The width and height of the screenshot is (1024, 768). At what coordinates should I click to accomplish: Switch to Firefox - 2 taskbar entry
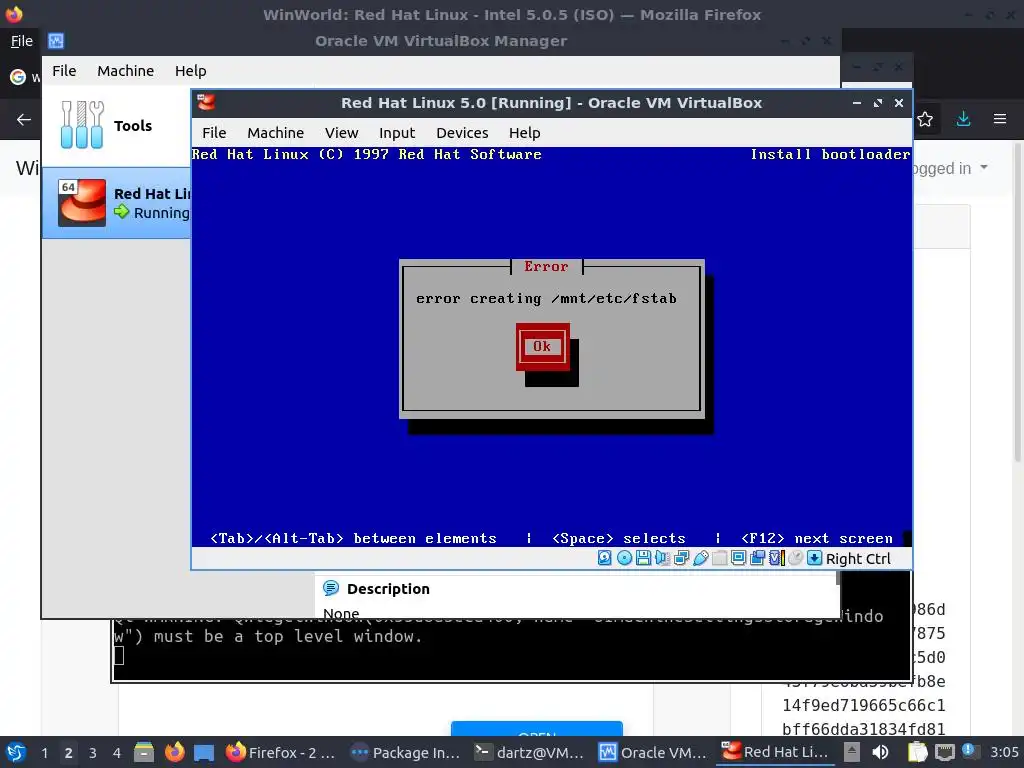(x=280, y=752)
